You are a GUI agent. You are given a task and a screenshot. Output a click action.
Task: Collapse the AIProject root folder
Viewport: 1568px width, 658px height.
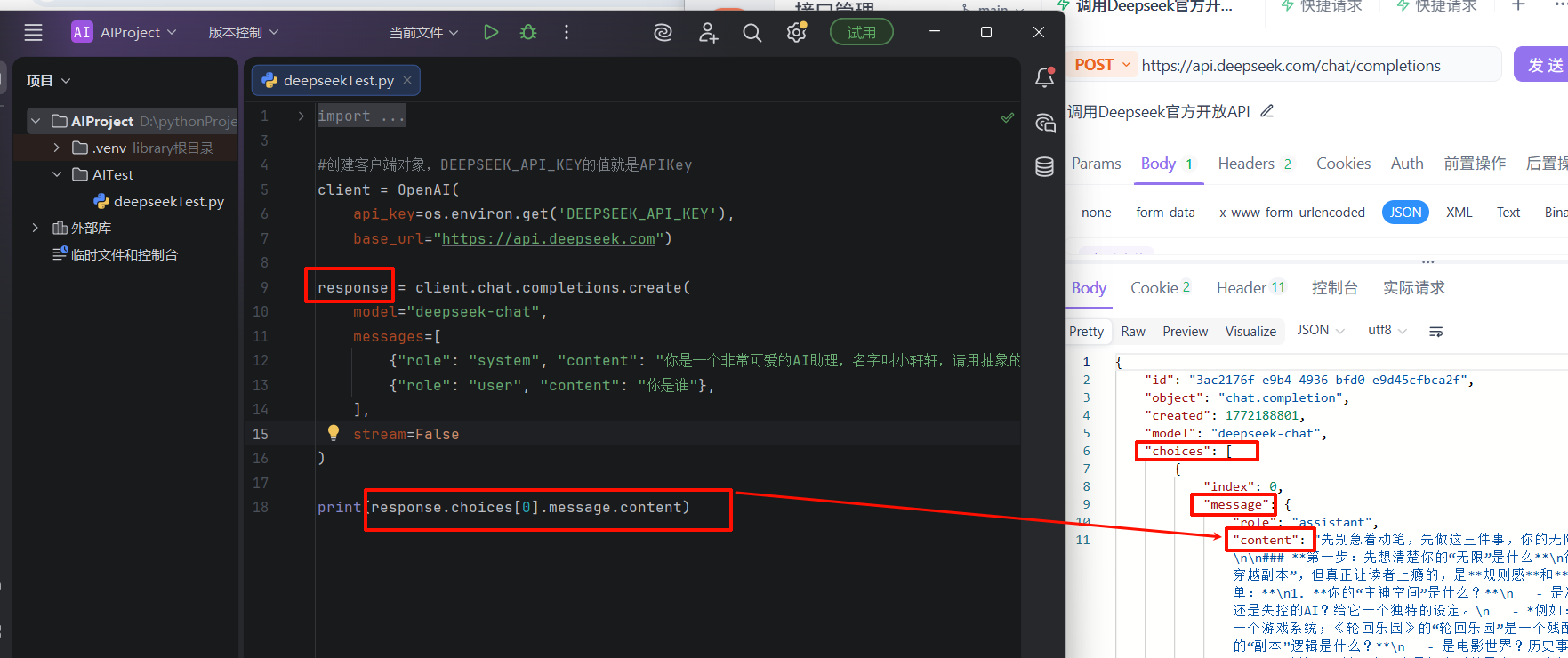pyautogui.click(x=36, y=121)
